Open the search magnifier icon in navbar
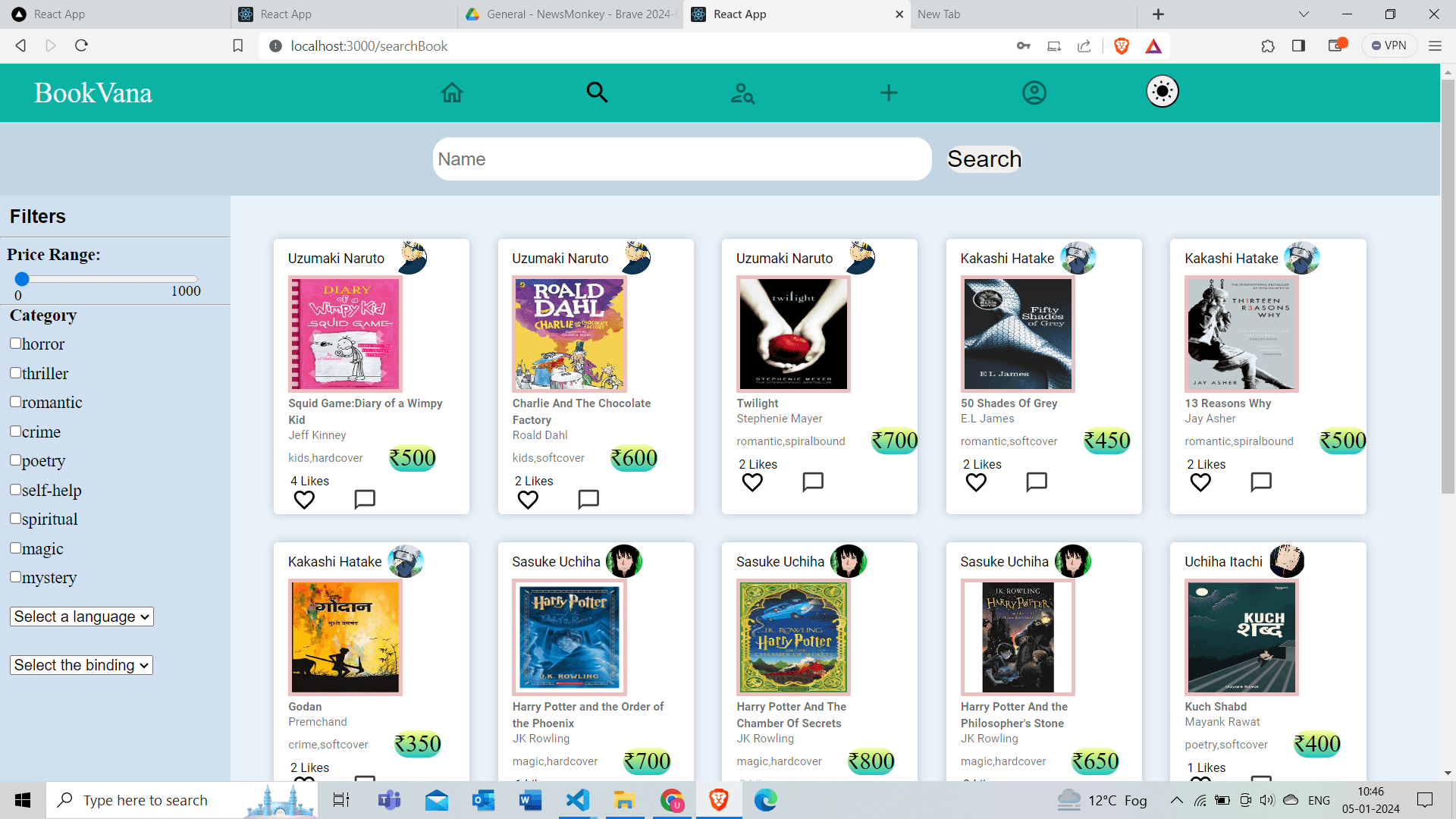The height and width of the screenshot is (819, 1456). click(x=598, y=93)
